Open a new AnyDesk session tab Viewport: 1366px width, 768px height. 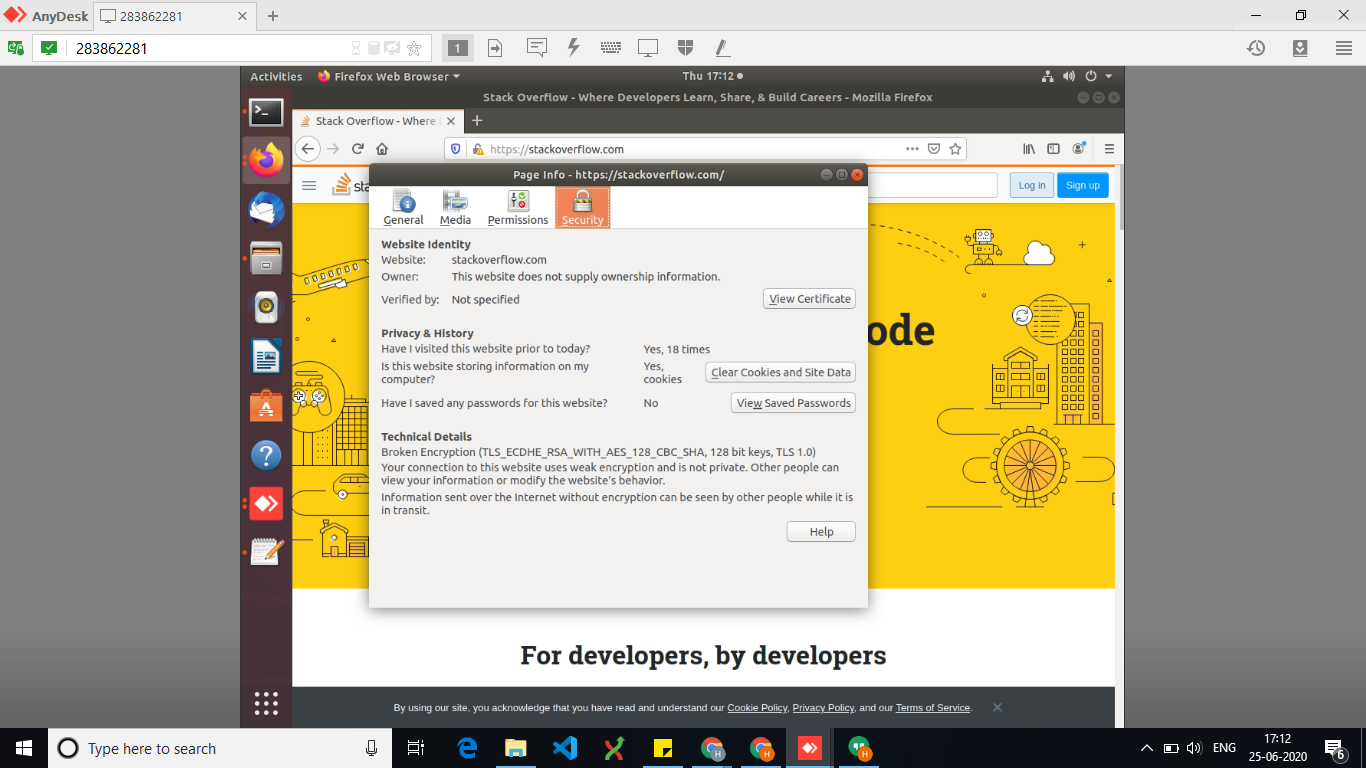tap(273, 16)
